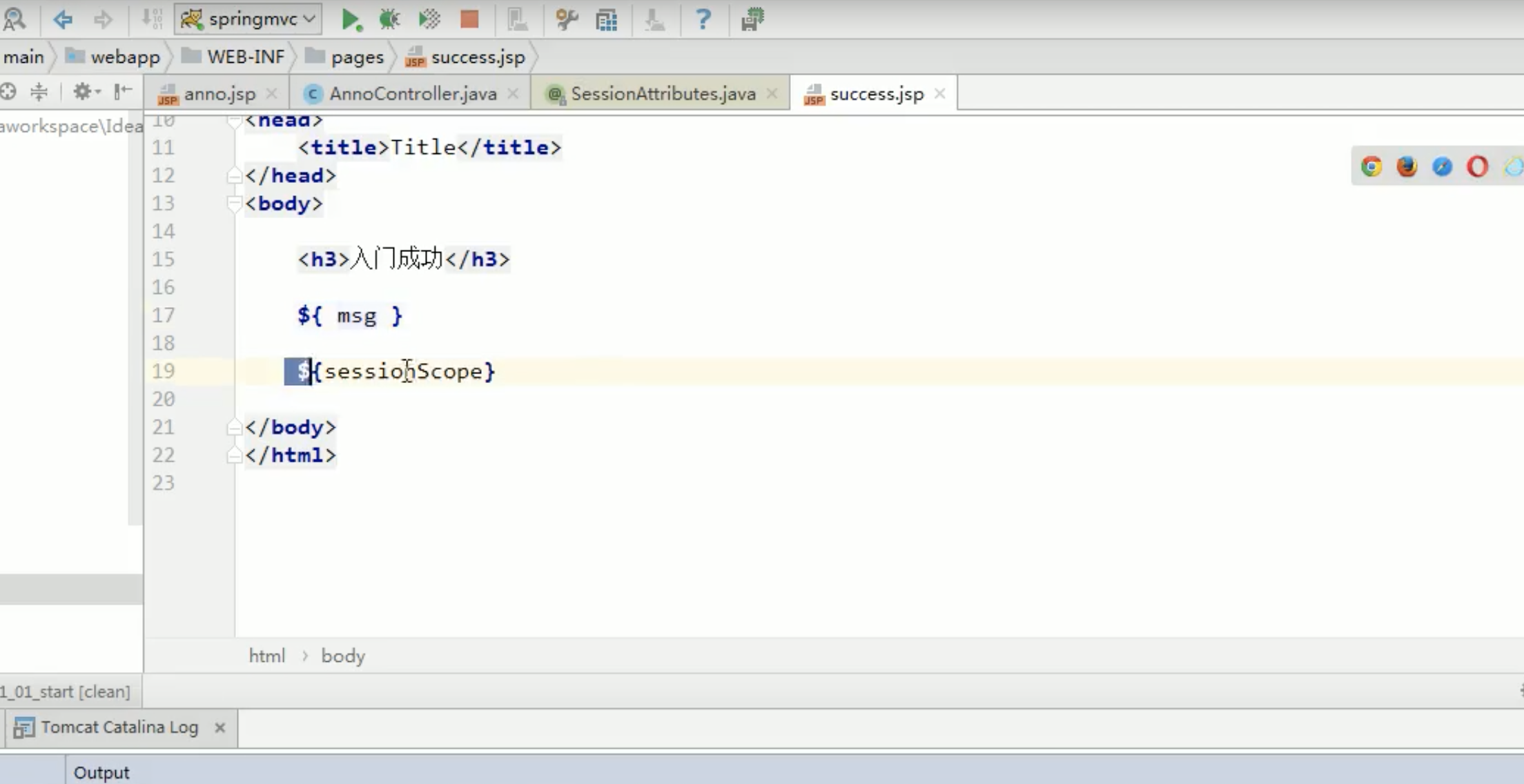The image size is (1524, 784).
Task: Close the SessionAttributes.java tab
Action: 772,93
